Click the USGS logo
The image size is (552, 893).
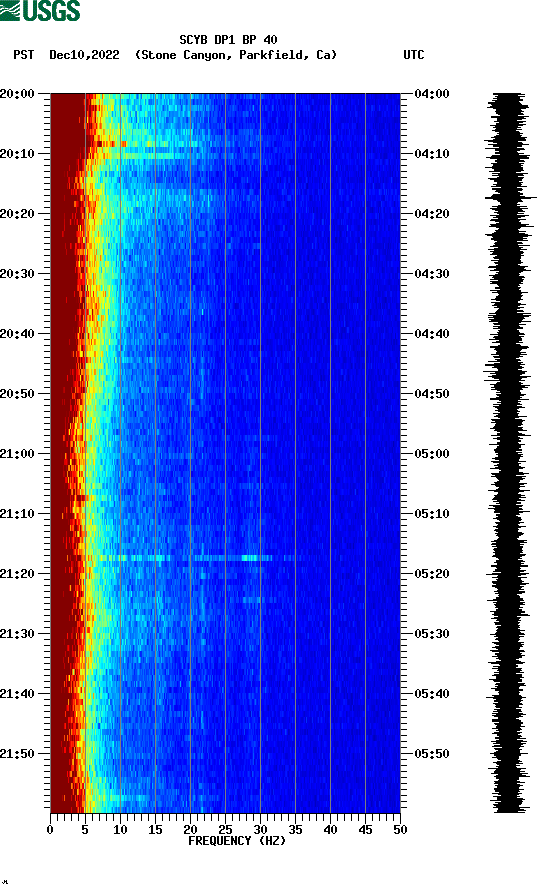tap(40, 10)
